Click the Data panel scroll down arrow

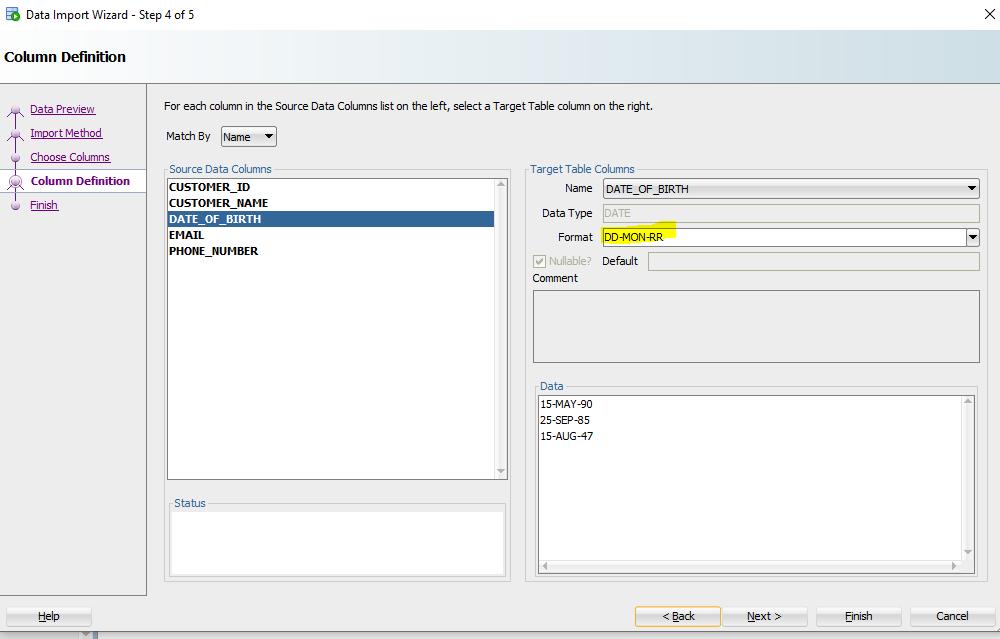tap(967, 552)
